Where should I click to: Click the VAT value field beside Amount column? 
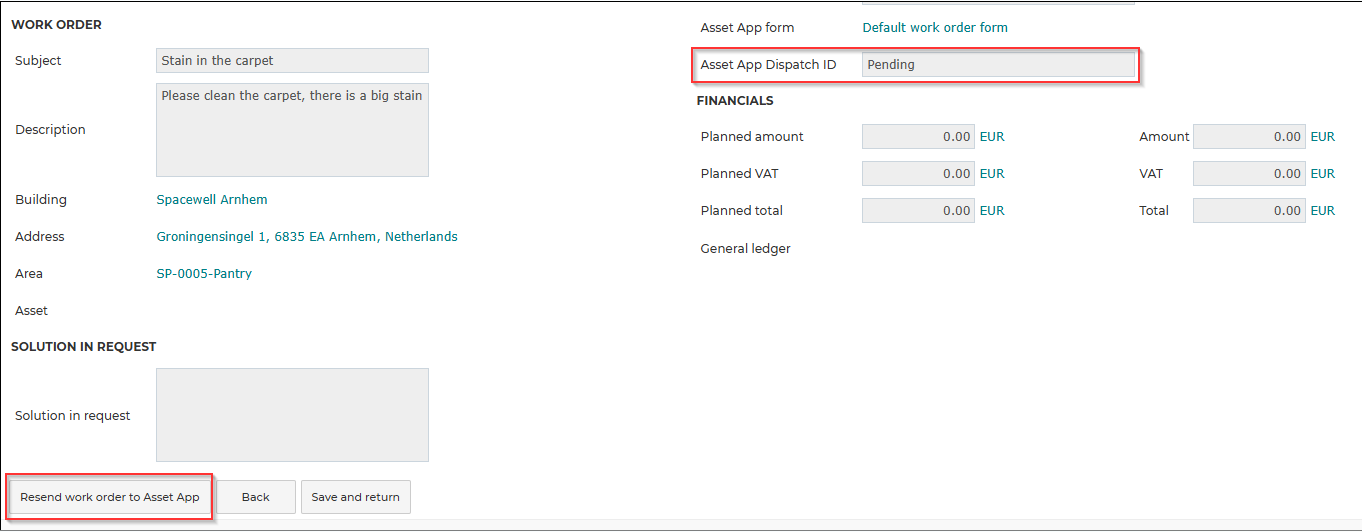[1249, 174]
